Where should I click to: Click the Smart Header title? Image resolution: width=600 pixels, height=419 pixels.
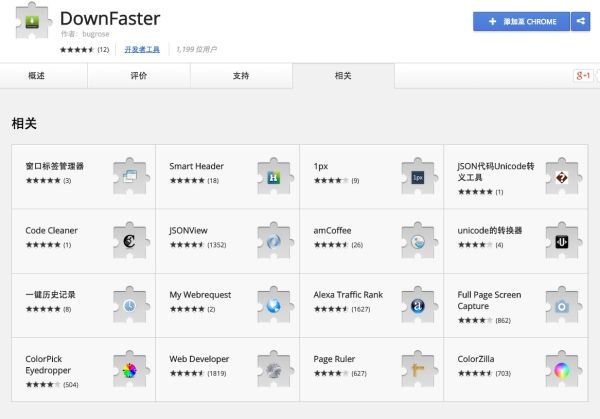196,166
